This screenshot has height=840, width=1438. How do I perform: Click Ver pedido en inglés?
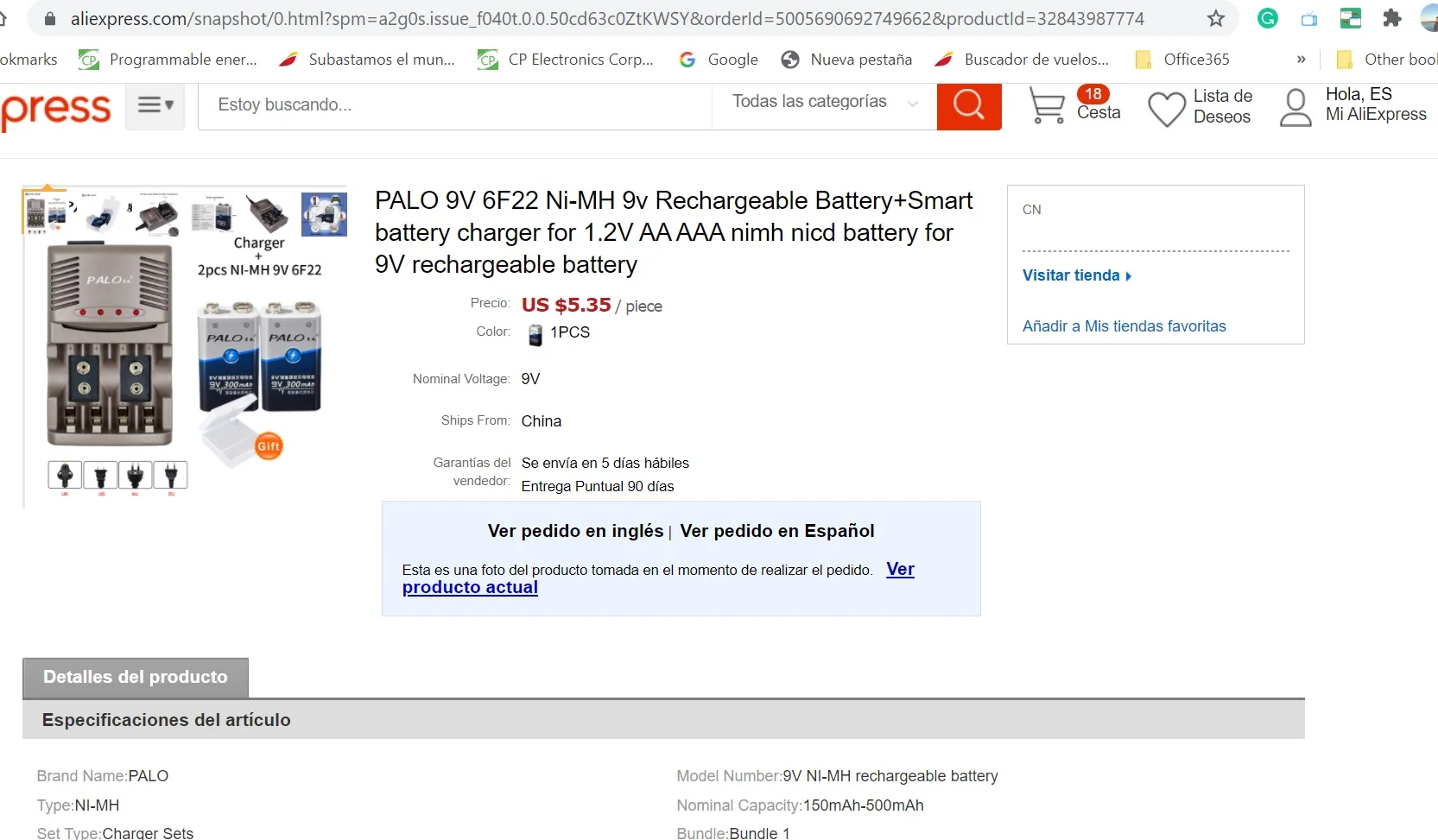575,531
